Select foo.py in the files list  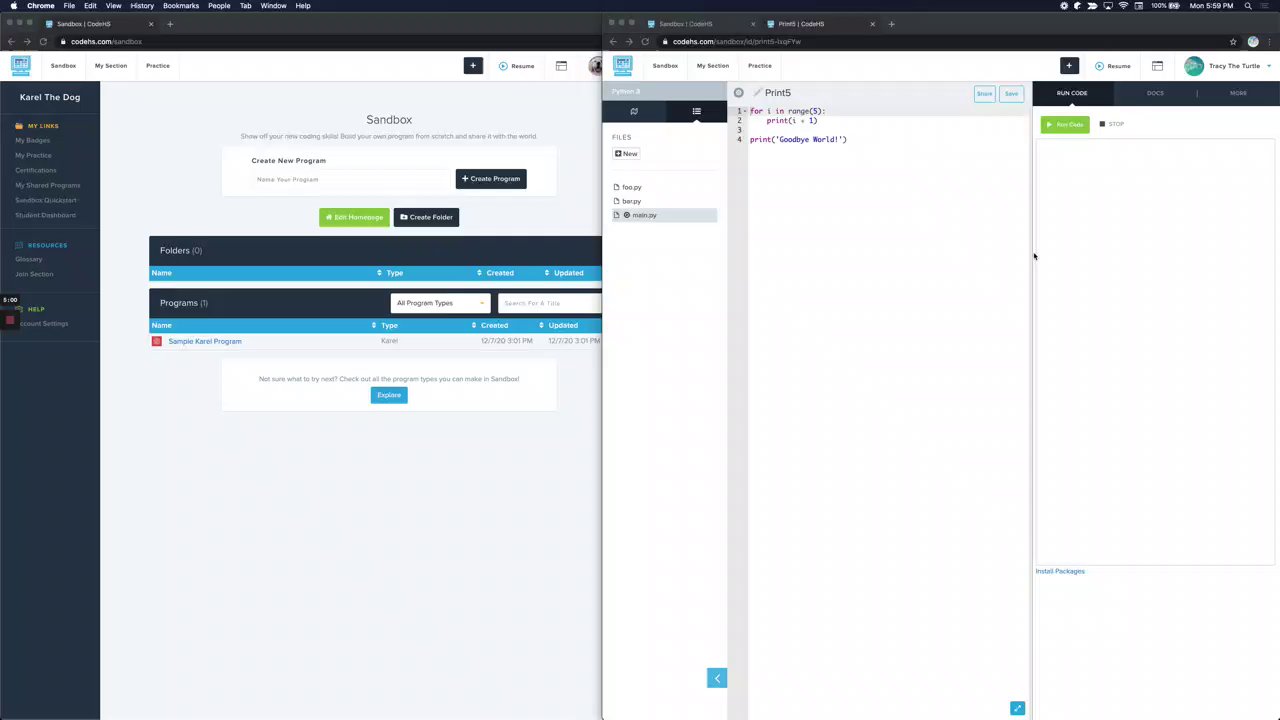click(631, 187)
